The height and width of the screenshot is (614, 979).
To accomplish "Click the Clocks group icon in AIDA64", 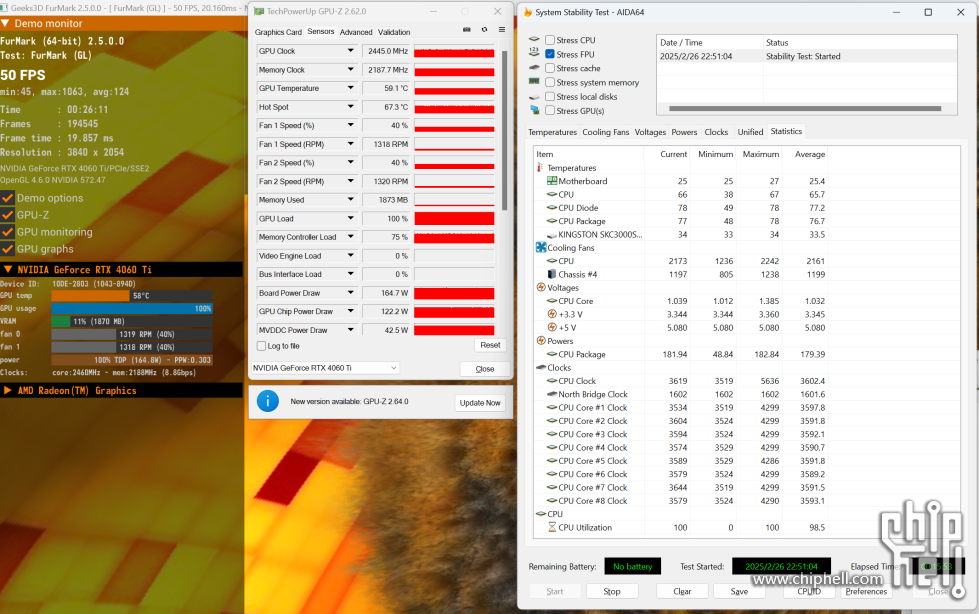I will pos(541,367).
